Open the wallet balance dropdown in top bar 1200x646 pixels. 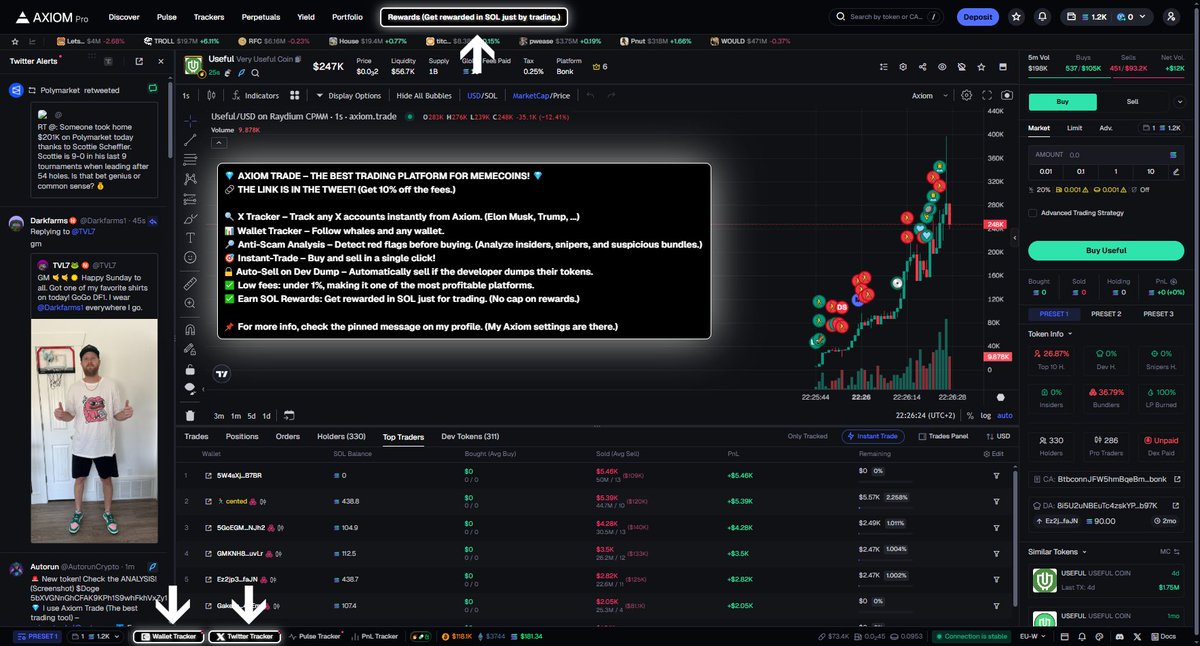[1105, 17]
